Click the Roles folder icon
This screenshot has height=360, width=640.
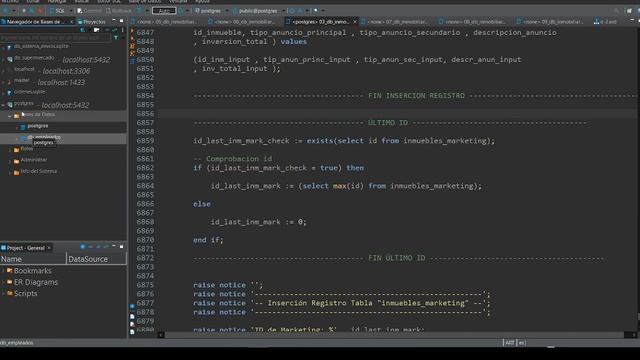pos(16,150)
